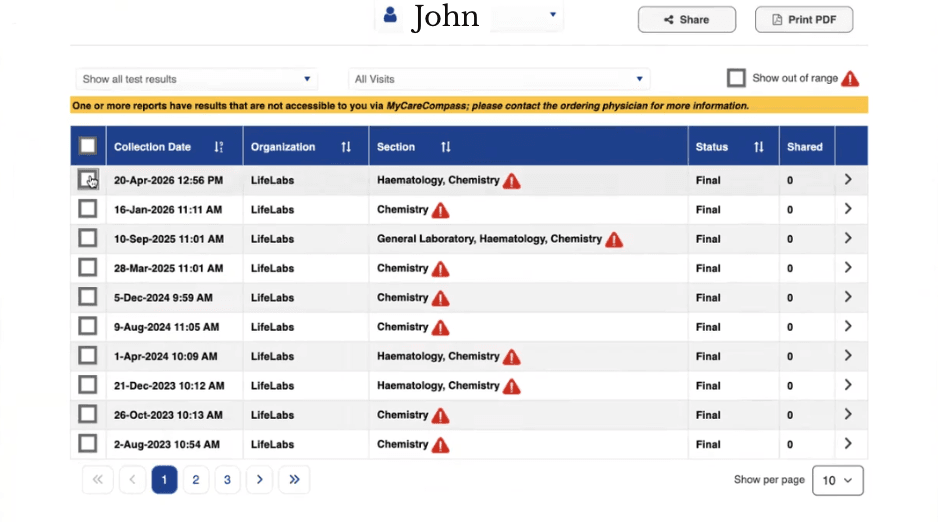Select the 10-Sep-2025 row checkbox

[x=88, y=238]
